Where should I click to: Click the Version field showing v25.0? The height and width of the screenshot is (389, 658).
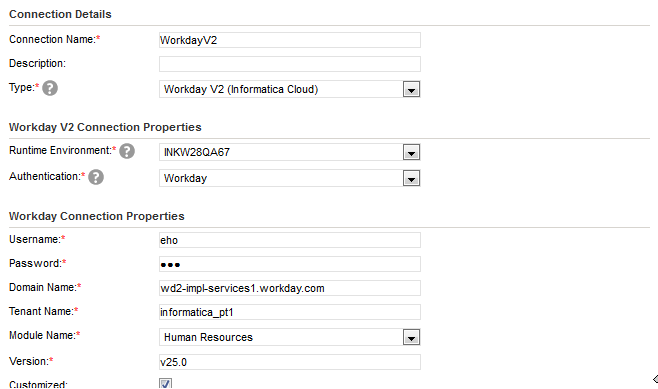[290, 362]
